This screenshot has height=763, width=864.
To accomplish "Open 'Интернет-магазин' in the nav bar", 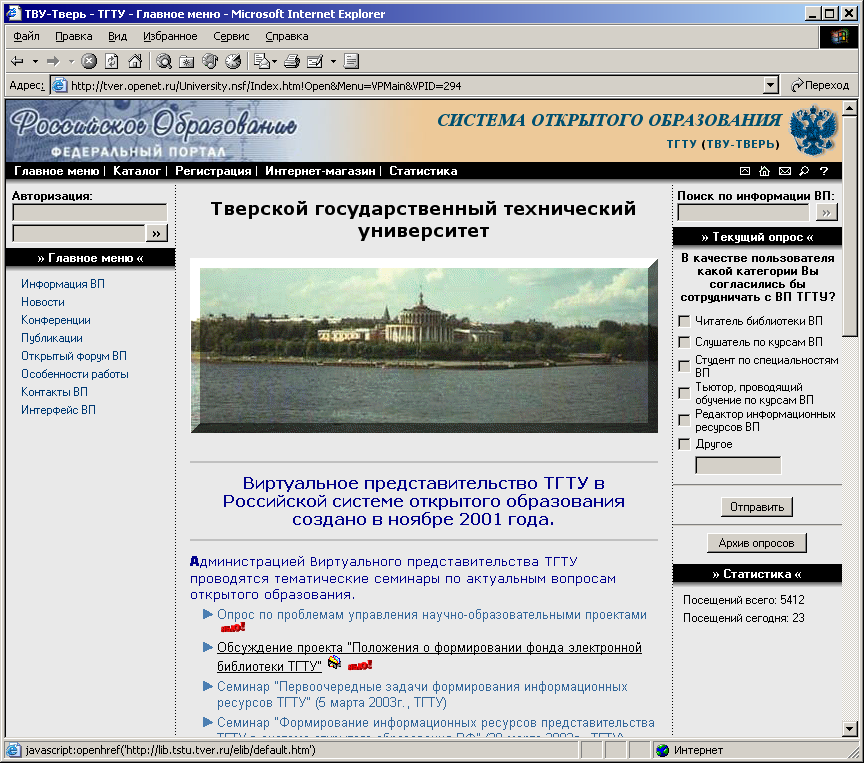I will (x=320, y=171).
